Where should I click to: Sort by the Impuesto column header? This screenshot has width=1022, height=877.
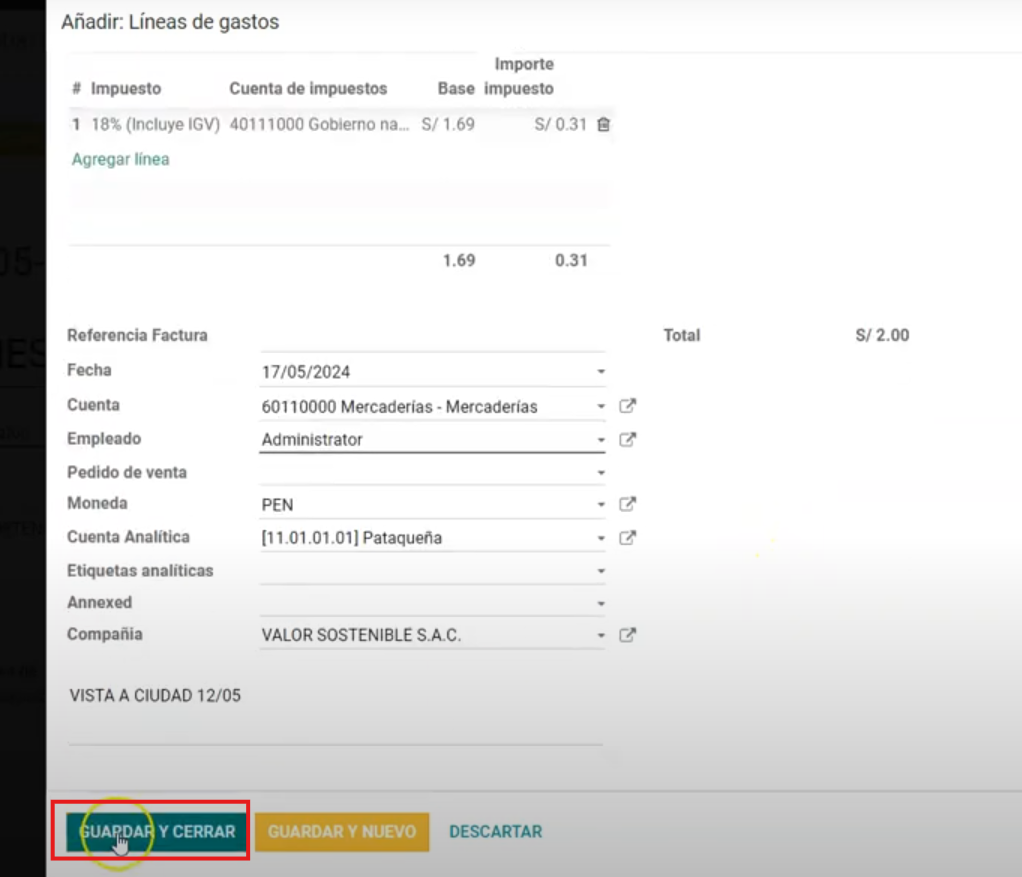point(125,88)
